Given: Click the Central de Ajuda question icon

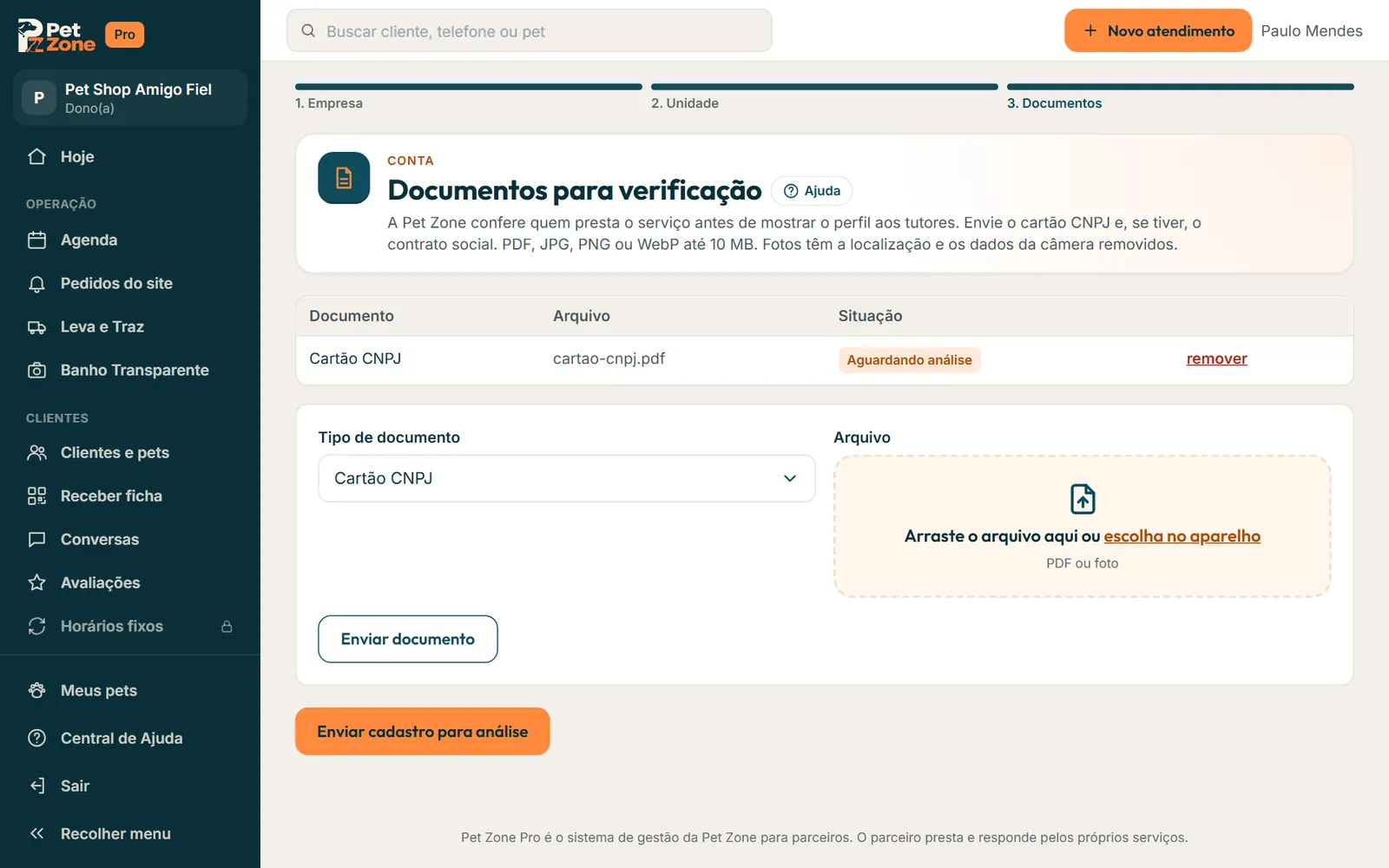Looking at the screenshot, I should [x=36, y=738].
